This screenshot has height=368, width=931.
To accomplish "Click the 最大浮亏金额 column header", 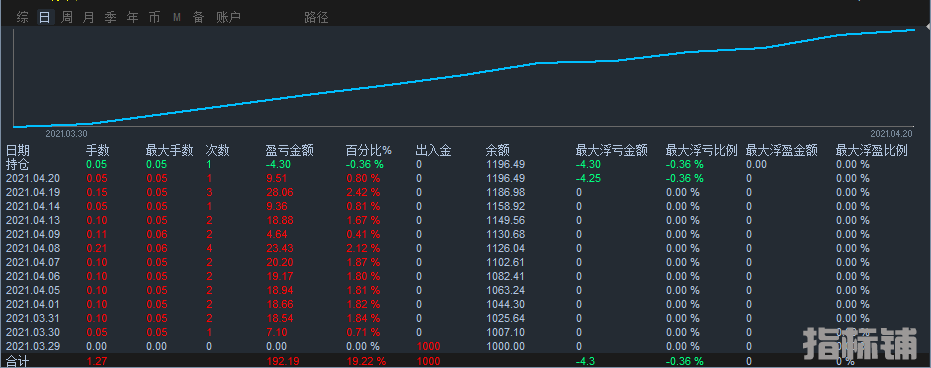I will click(x=612, y=151).
